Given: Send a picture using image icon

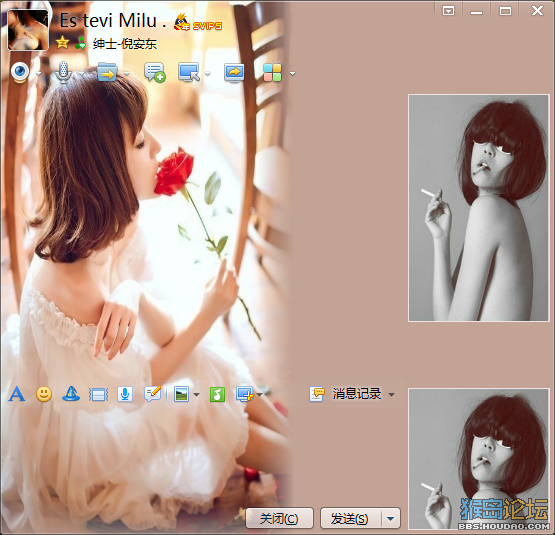Looking at the screenshot, I should coord(182,394).
